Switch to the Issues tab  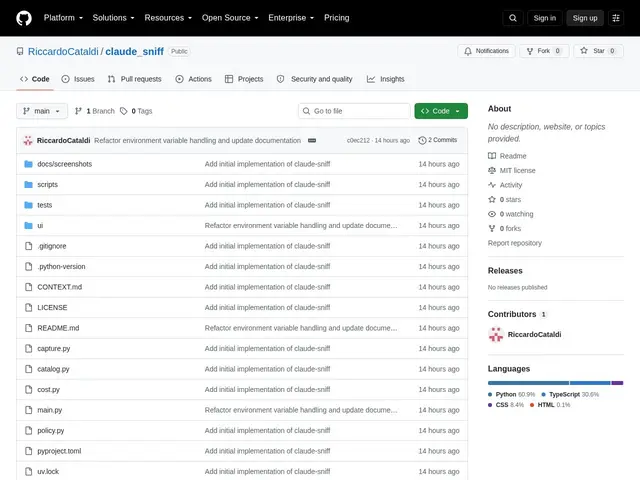[x=78, y=79]
